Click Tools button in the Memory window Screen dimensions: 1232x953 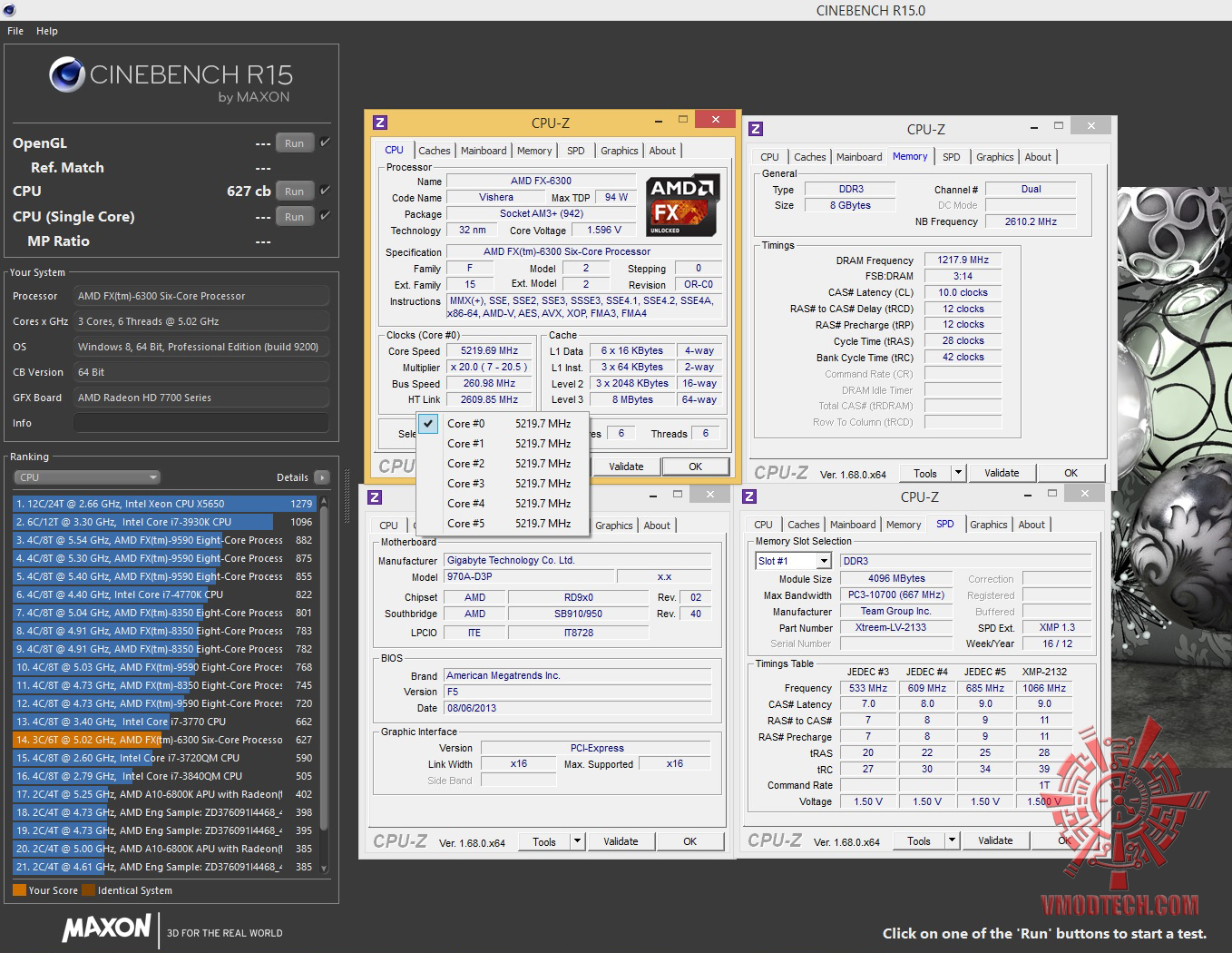(925, 473)
